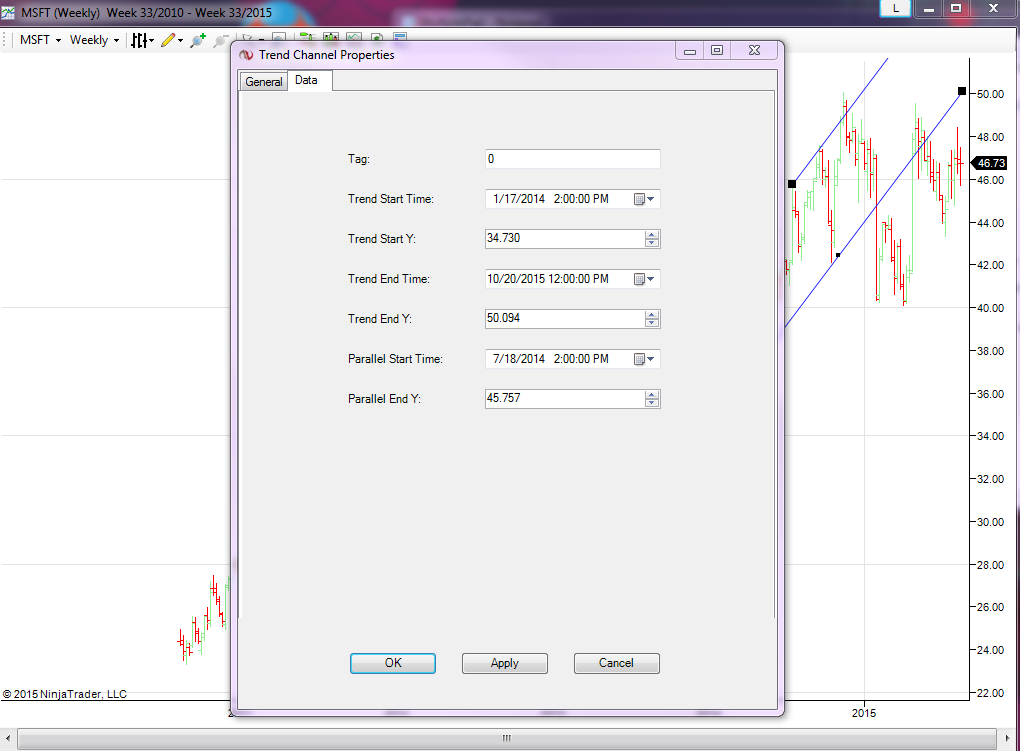Click the Trend End Y value field
The image size is (1020, 751).
(565, 319)
